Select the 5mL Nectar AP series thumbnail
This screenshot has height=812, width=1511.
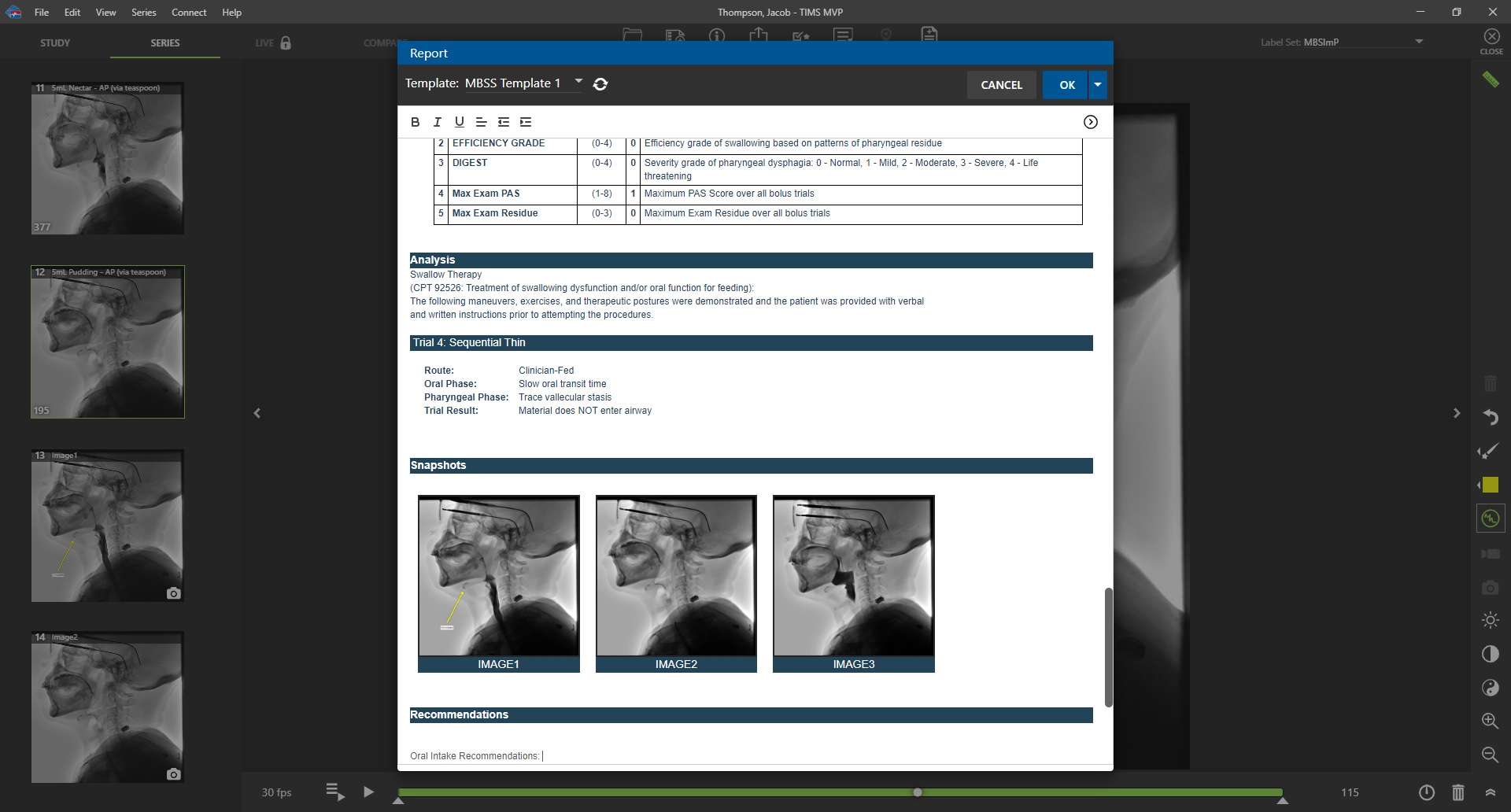(108, 158)
